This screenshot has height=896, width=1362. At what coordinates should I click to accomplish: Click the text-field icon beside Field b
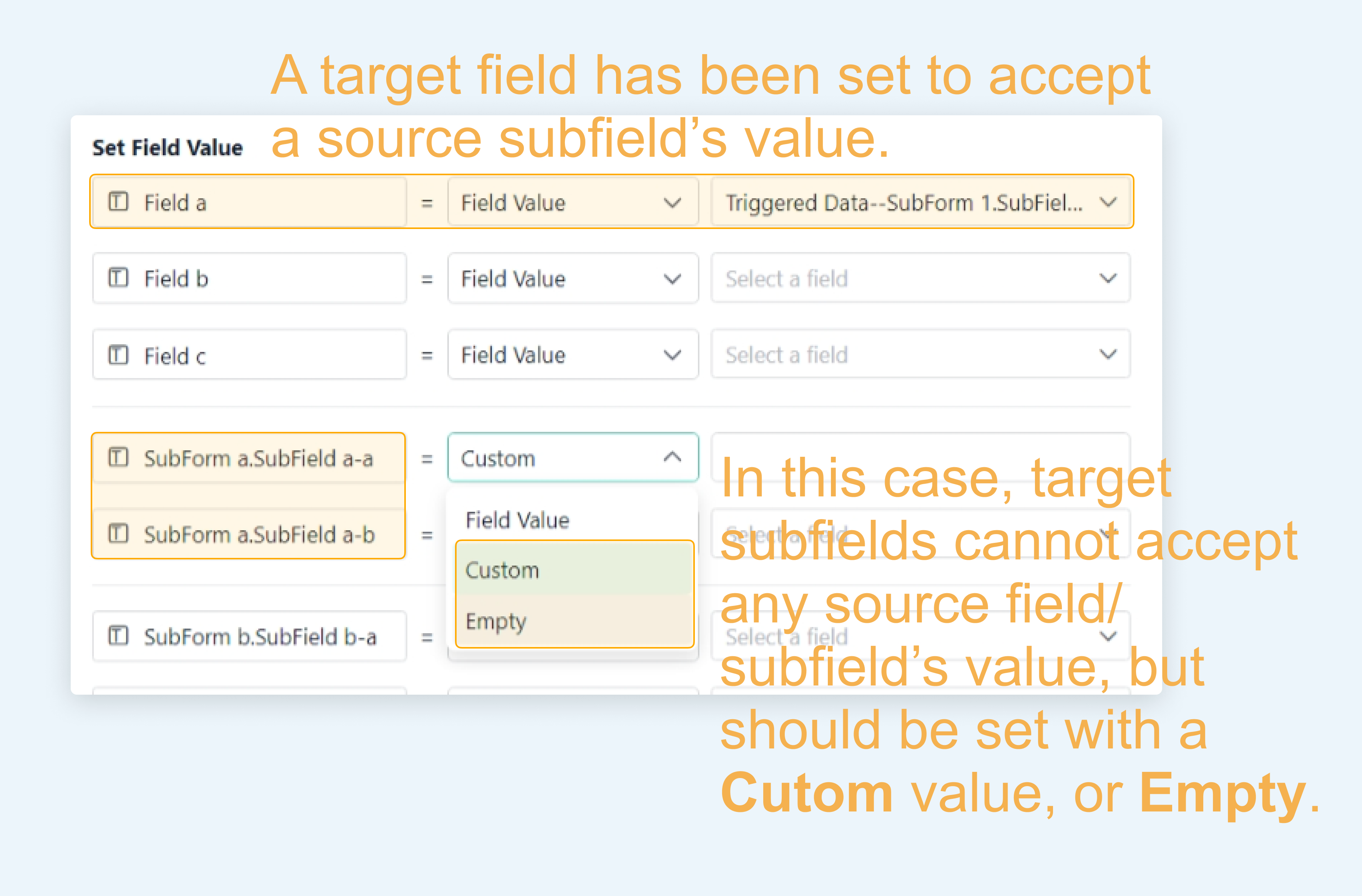point(118,278)
